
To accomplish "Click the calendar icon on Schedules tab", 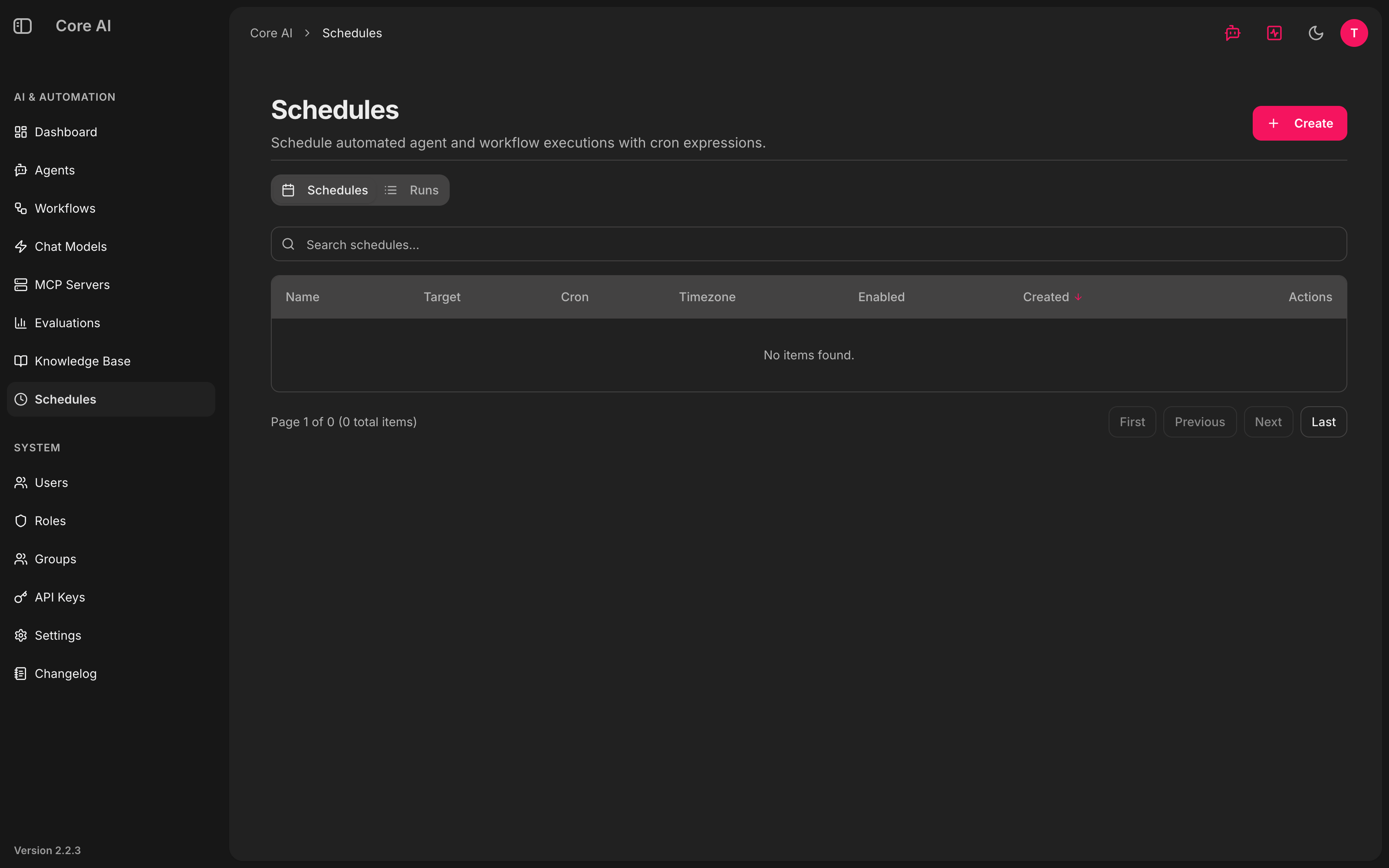I will pyautogui.click(x=288, y=190).
